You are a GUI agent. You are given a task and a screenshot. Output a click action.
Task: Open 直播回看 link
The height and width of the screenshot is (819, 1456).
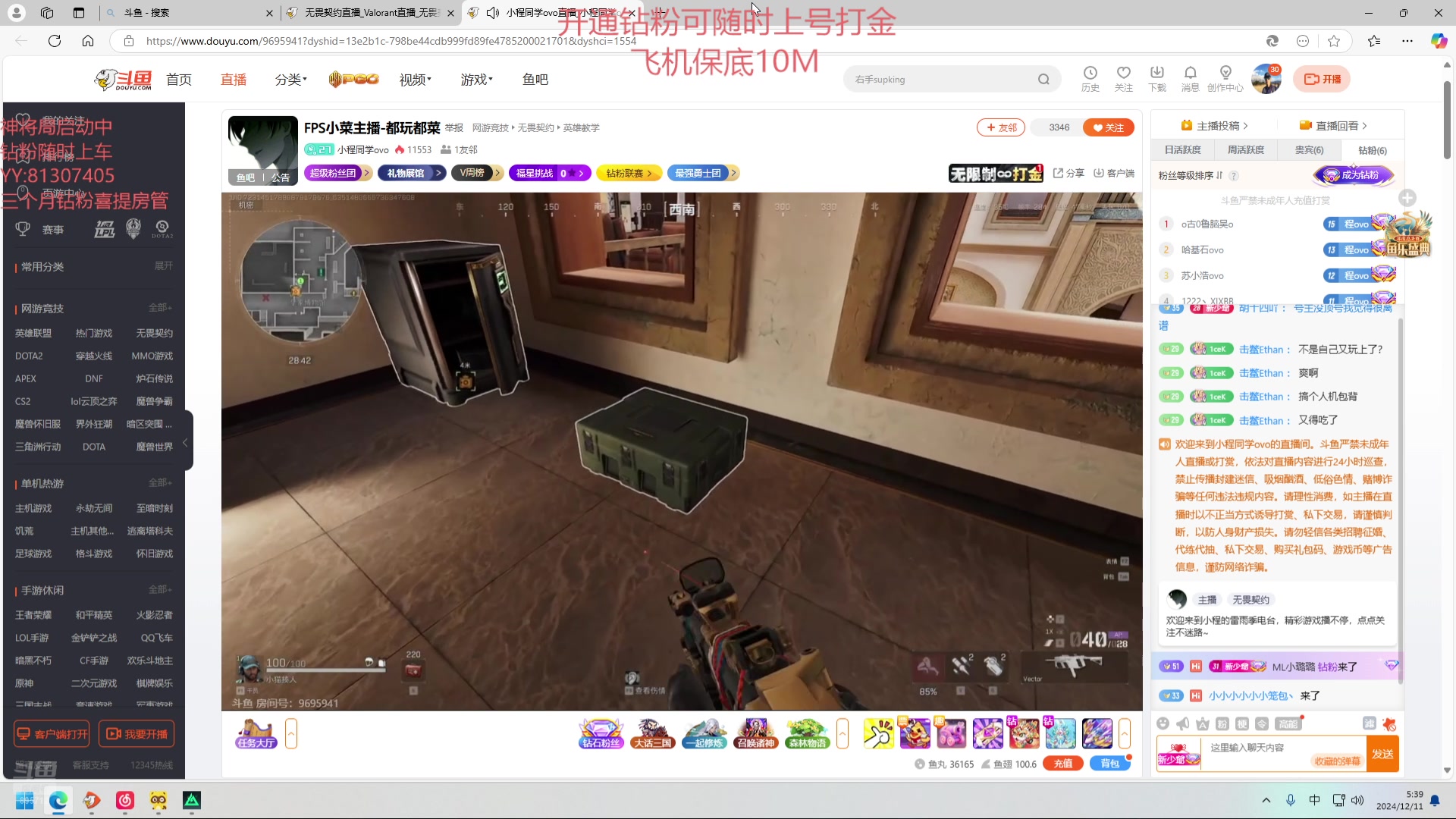pyautogui.click(x=1333, y=126)
